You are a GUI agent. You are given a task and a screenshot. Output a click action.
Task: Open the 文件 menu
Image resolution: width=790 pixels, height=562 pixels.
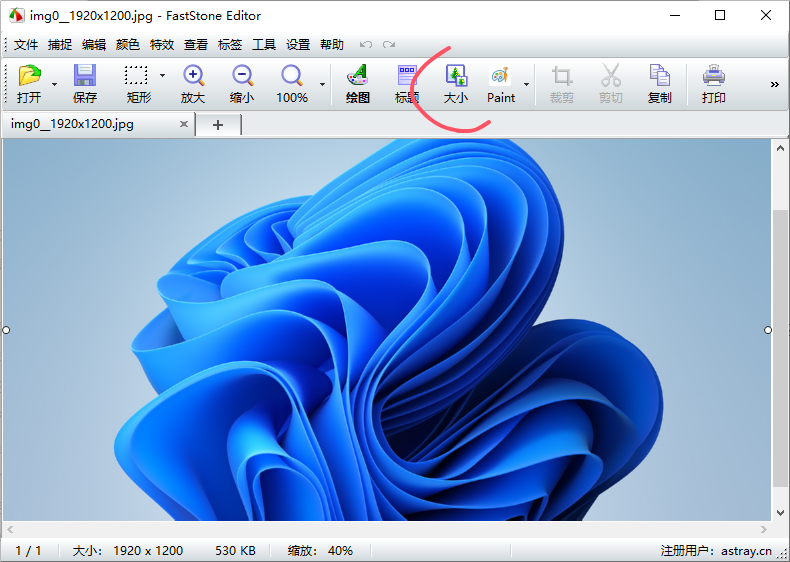tap(26, 45)
